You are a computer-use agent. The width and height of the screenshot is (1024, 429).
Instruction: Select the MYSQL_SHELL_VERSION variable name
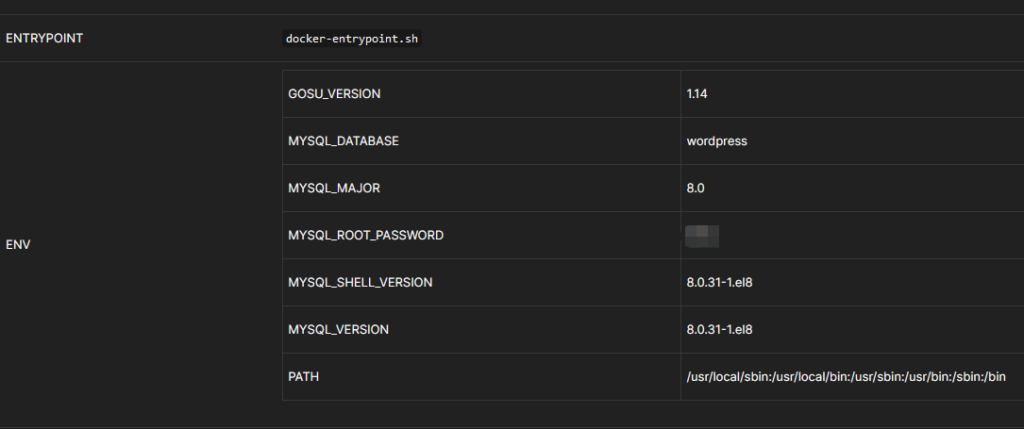tap(360, 282)
